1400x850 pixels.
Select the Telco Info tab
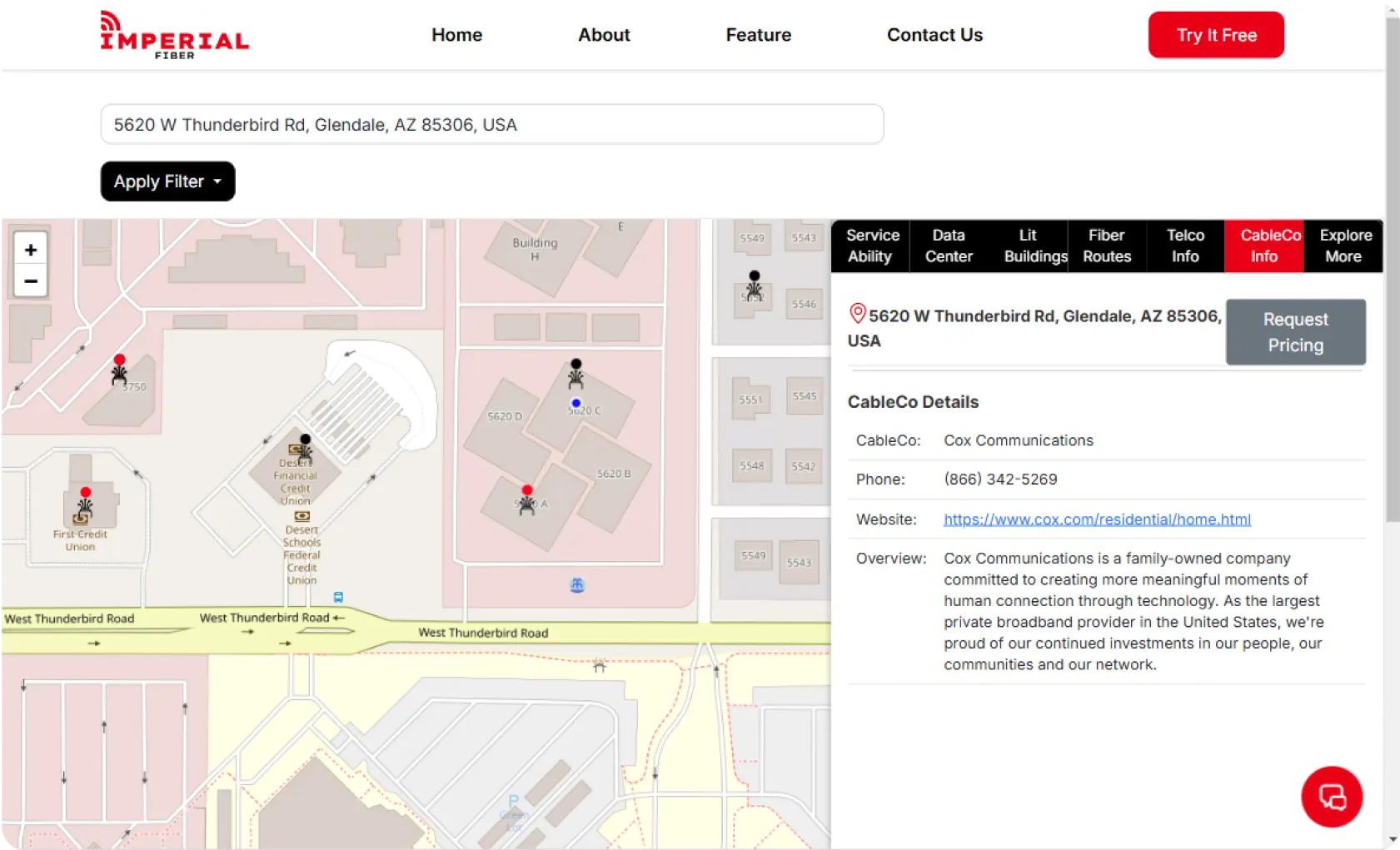pos(1185,246)
